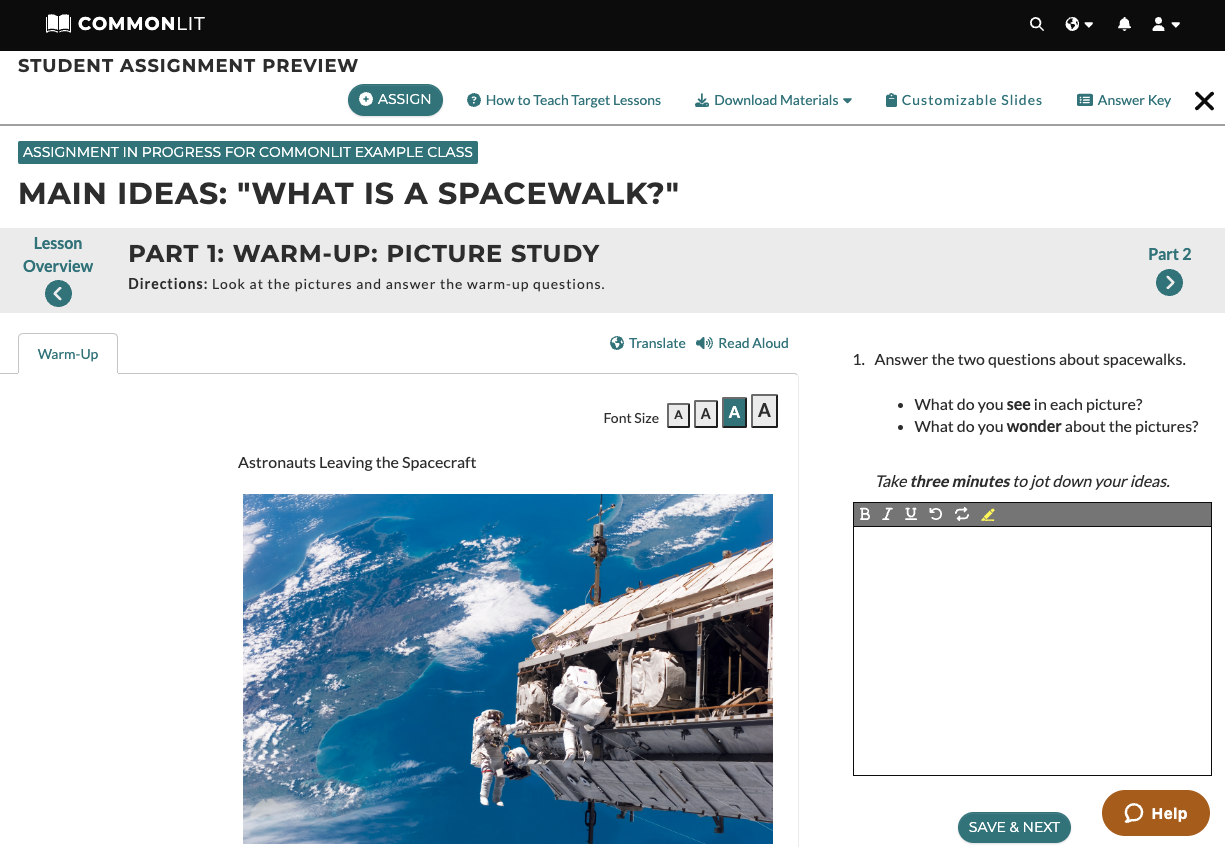Expand the user account menu
1225x847 pixels.
[1166, 24]
